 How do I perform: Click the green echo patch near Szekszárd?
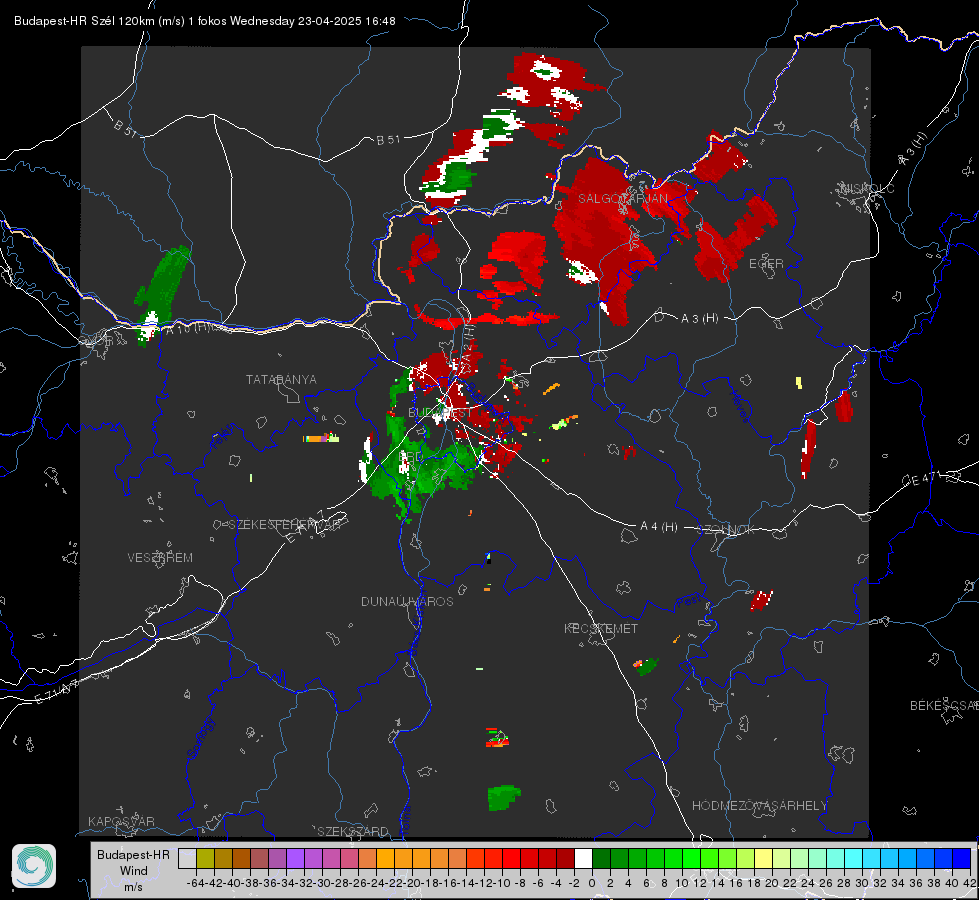click(x=503, y=798)
